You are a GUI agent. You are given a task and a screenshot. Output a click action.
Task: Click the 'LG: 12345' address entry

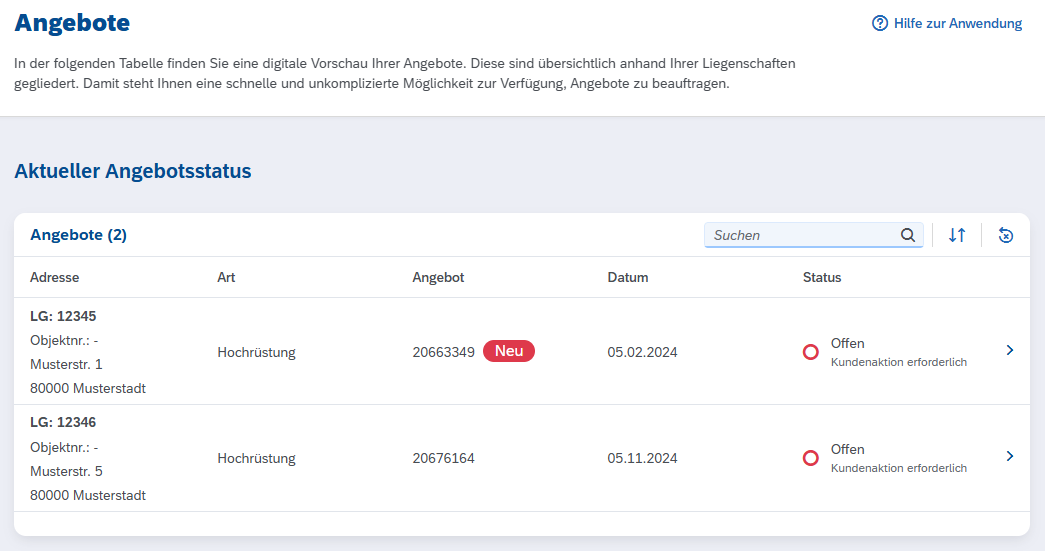coord(63,316)
